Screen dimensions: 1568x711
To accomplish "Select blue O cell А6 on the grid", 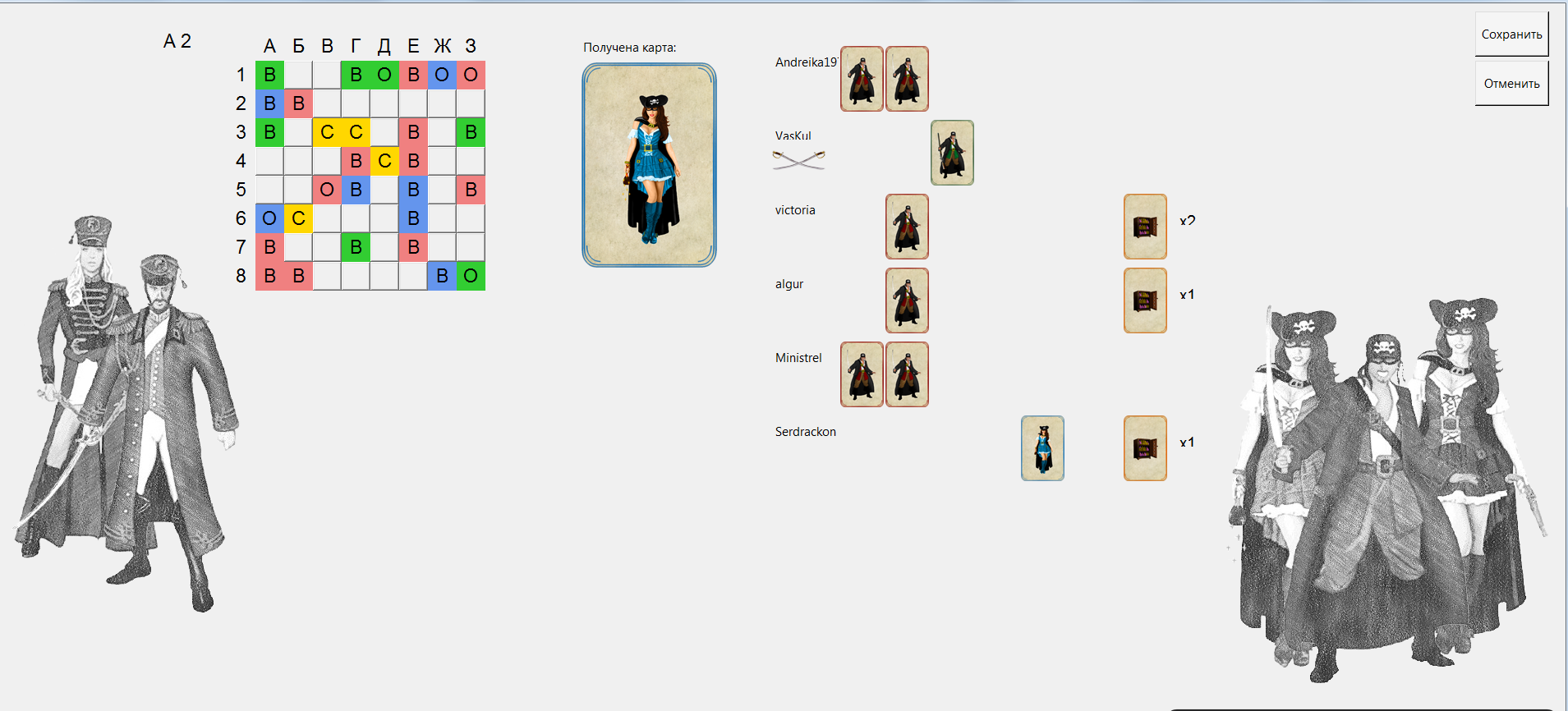I will click(269, 218).
